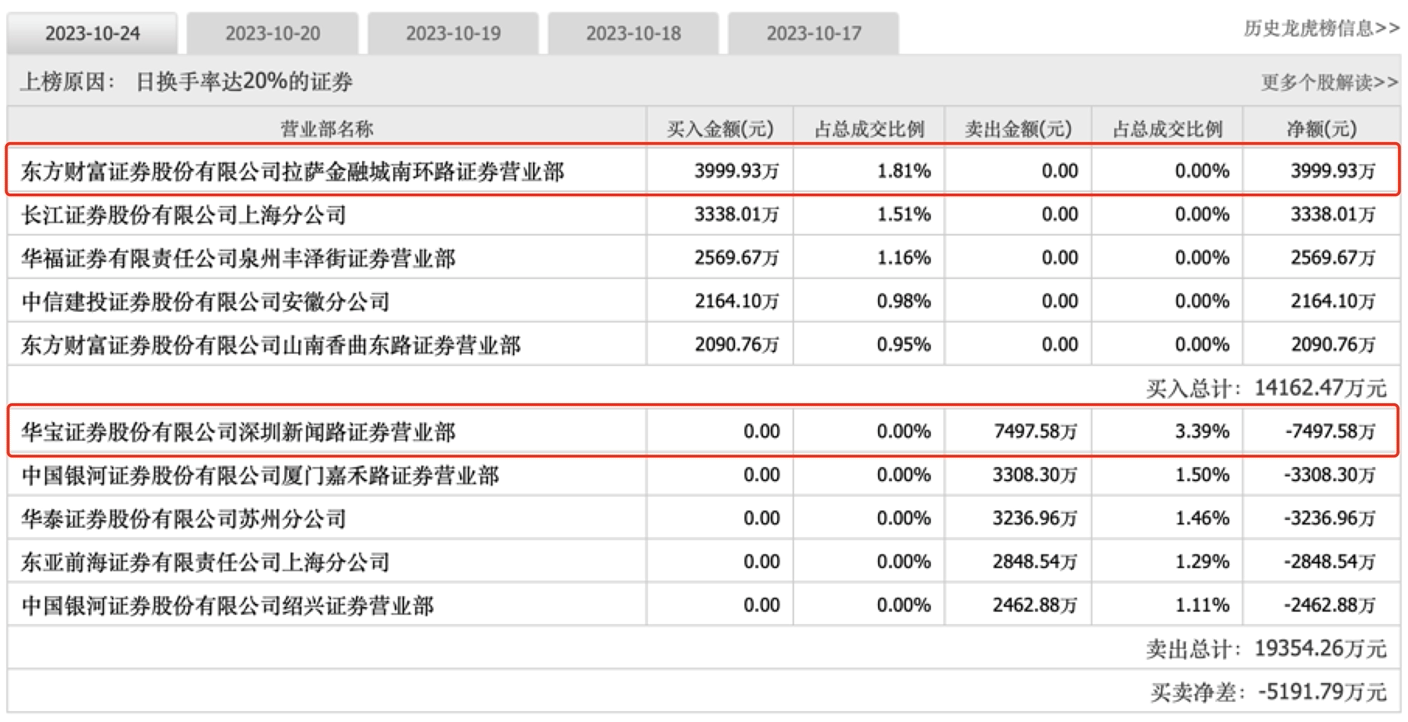Click net amount -3308.30万
The height and width of the screenshot is (722, 1408).
point(1328,477)
